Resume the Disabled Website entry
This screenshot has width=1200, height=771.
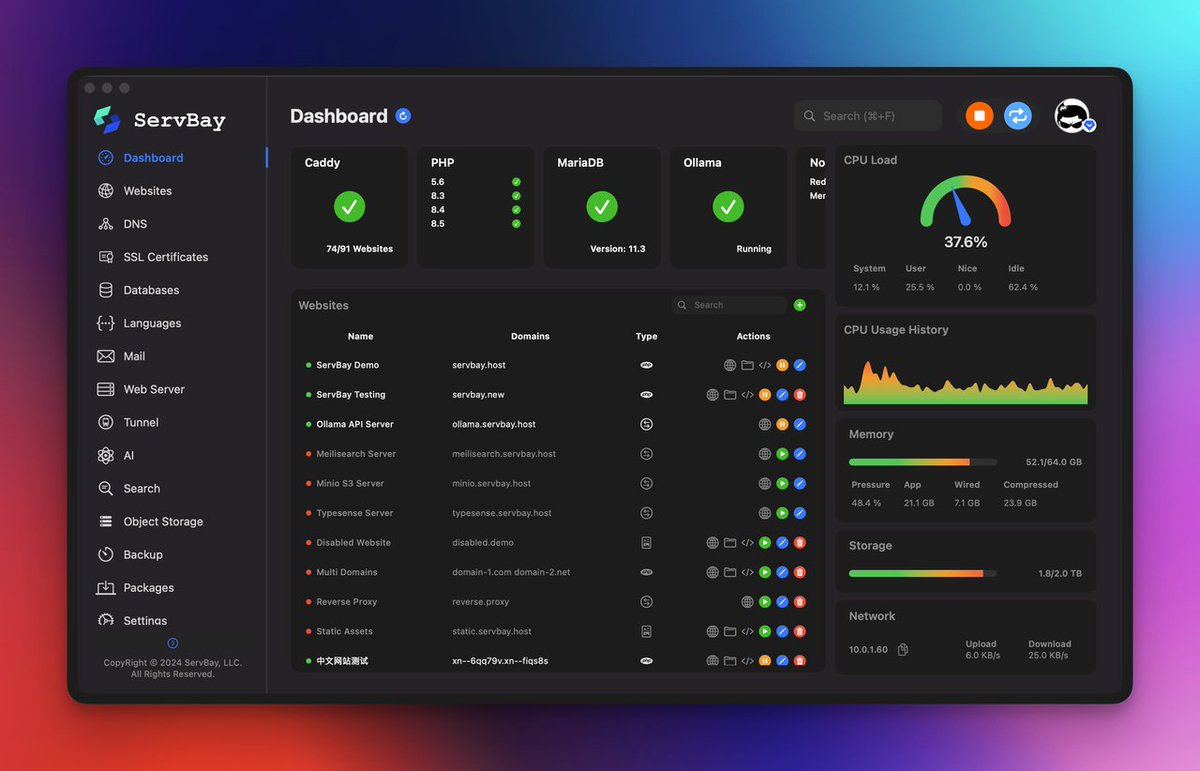(764, 542)
